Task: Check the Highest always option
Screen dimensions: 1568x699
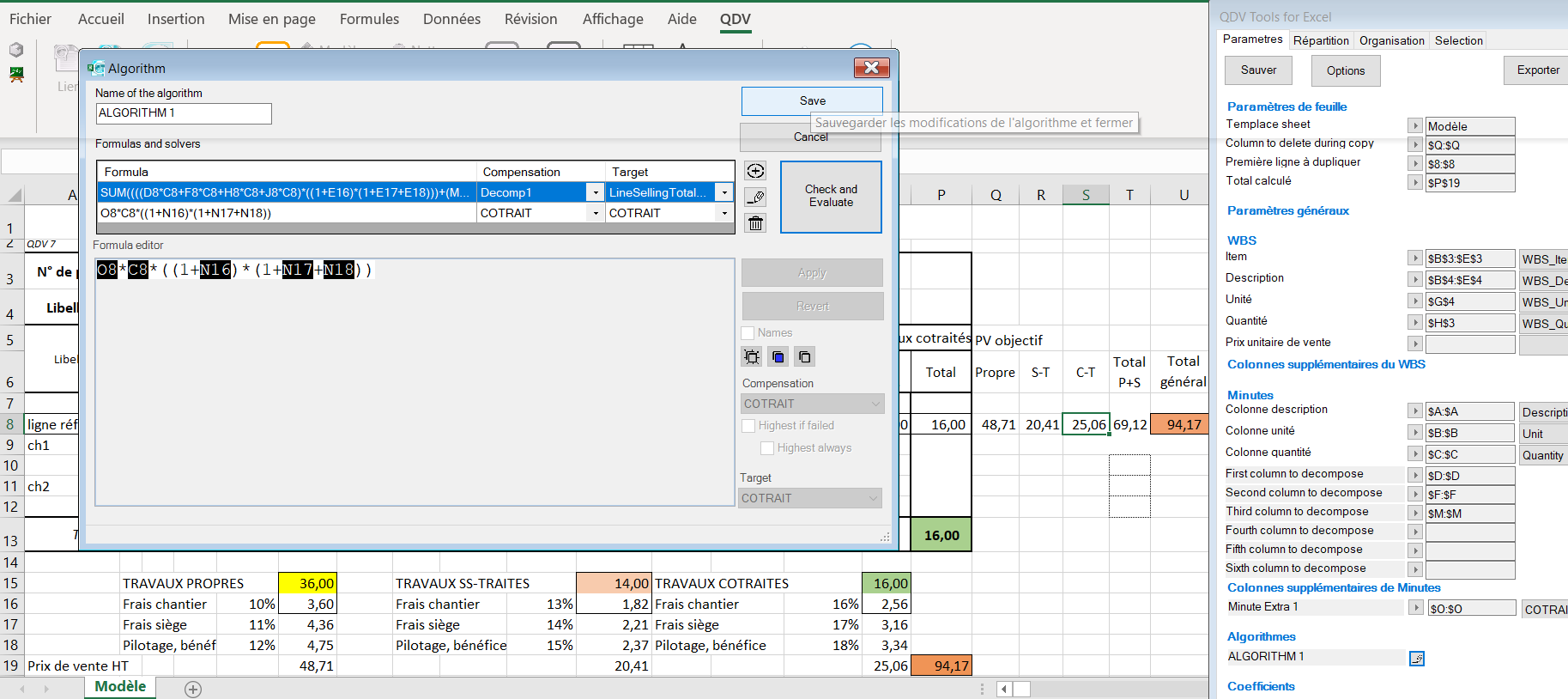Action: 767,448
